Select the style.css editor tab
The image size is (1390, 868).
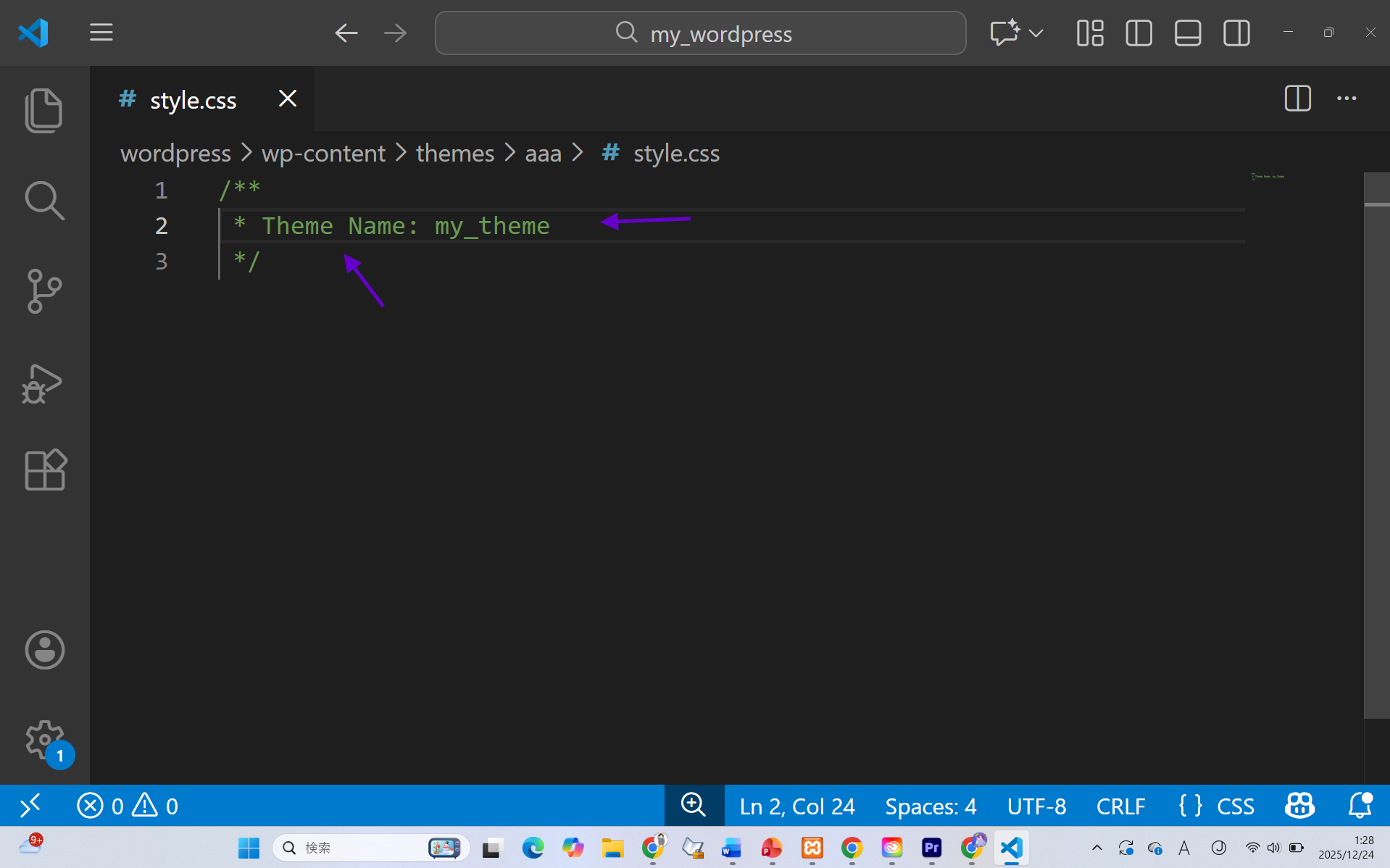pyautogui.click(x=193, y=100)
